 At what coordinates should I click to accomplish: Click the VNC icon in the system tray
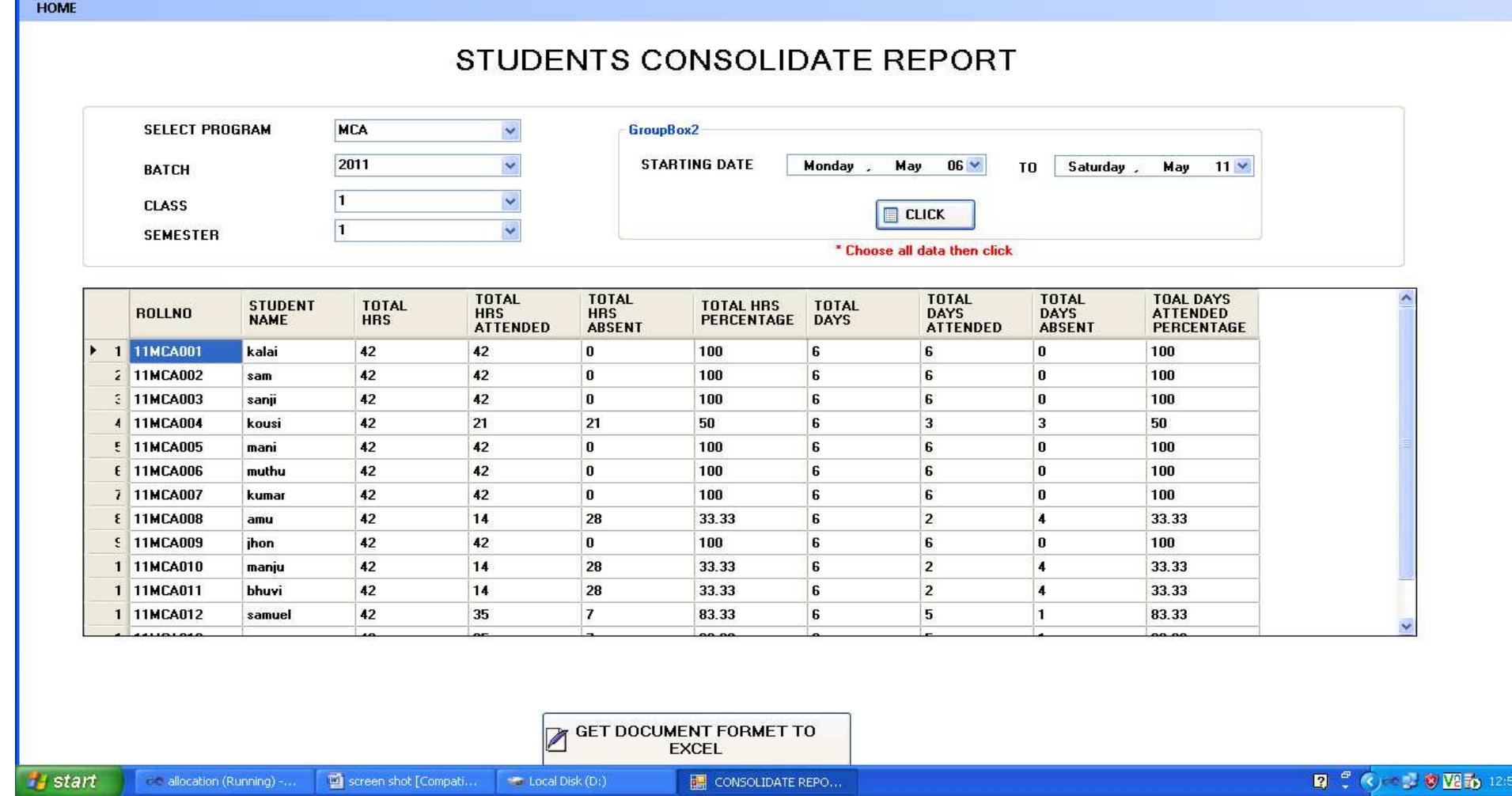click(1451, 781)
